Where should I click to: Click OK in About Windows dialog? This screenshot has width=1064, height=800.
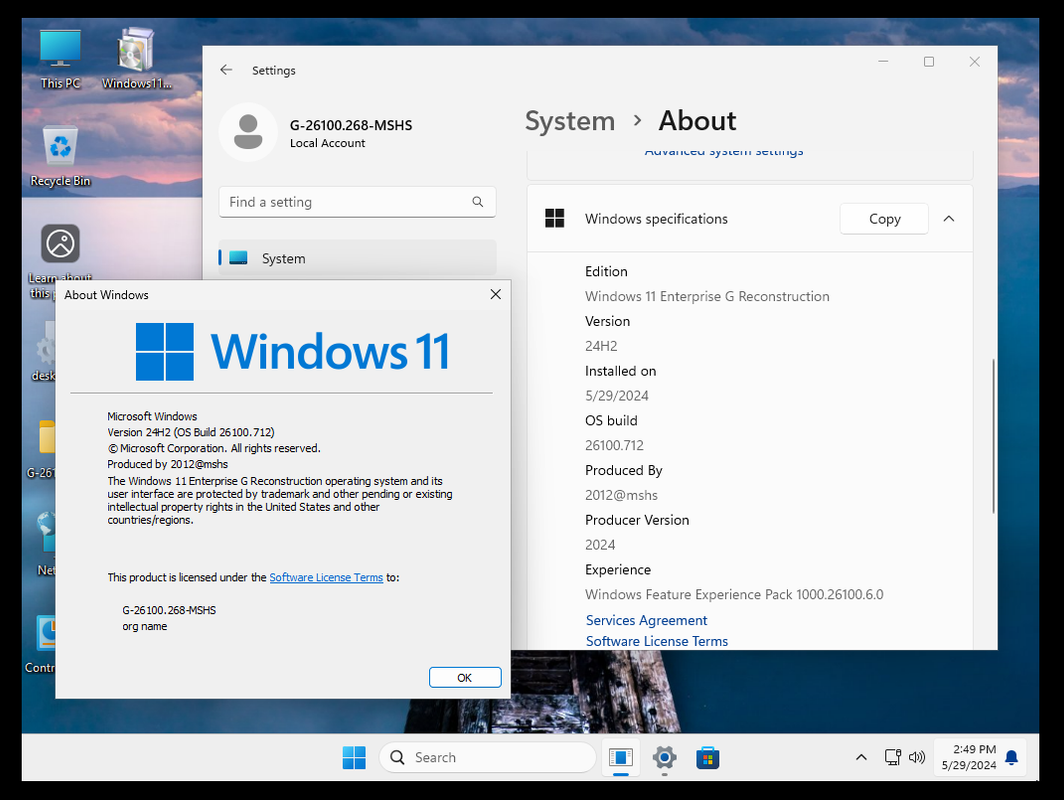point(465,677)
